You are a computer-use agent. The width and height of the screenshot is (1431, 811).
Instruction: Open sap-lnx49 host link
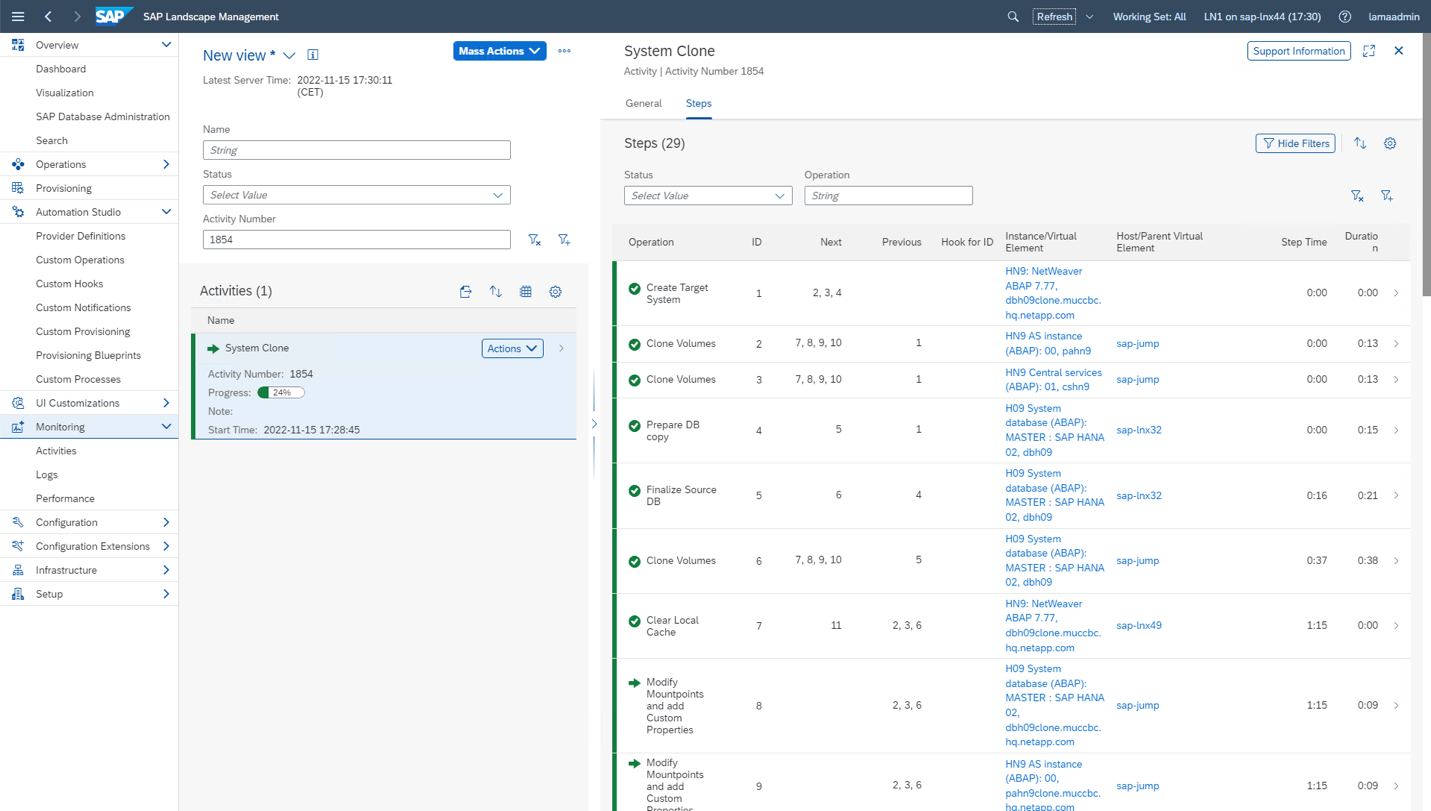click(1138, 626)
